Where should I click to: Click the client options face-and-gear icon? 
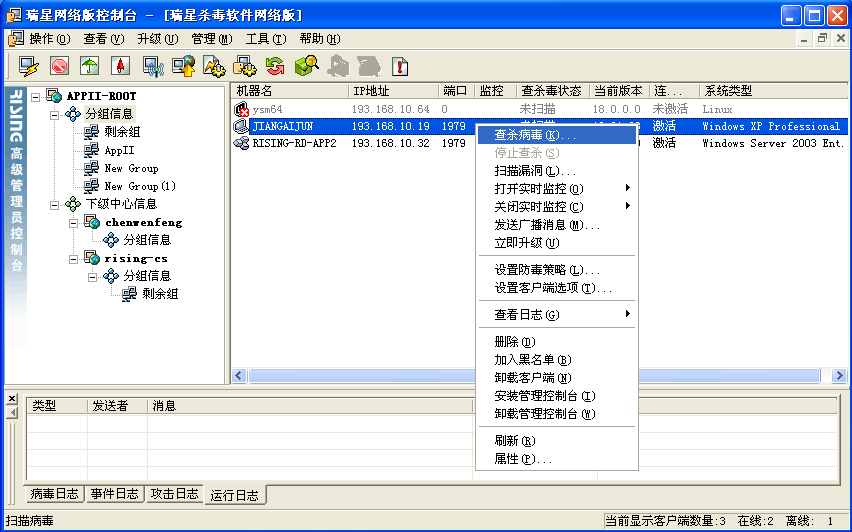245,66
